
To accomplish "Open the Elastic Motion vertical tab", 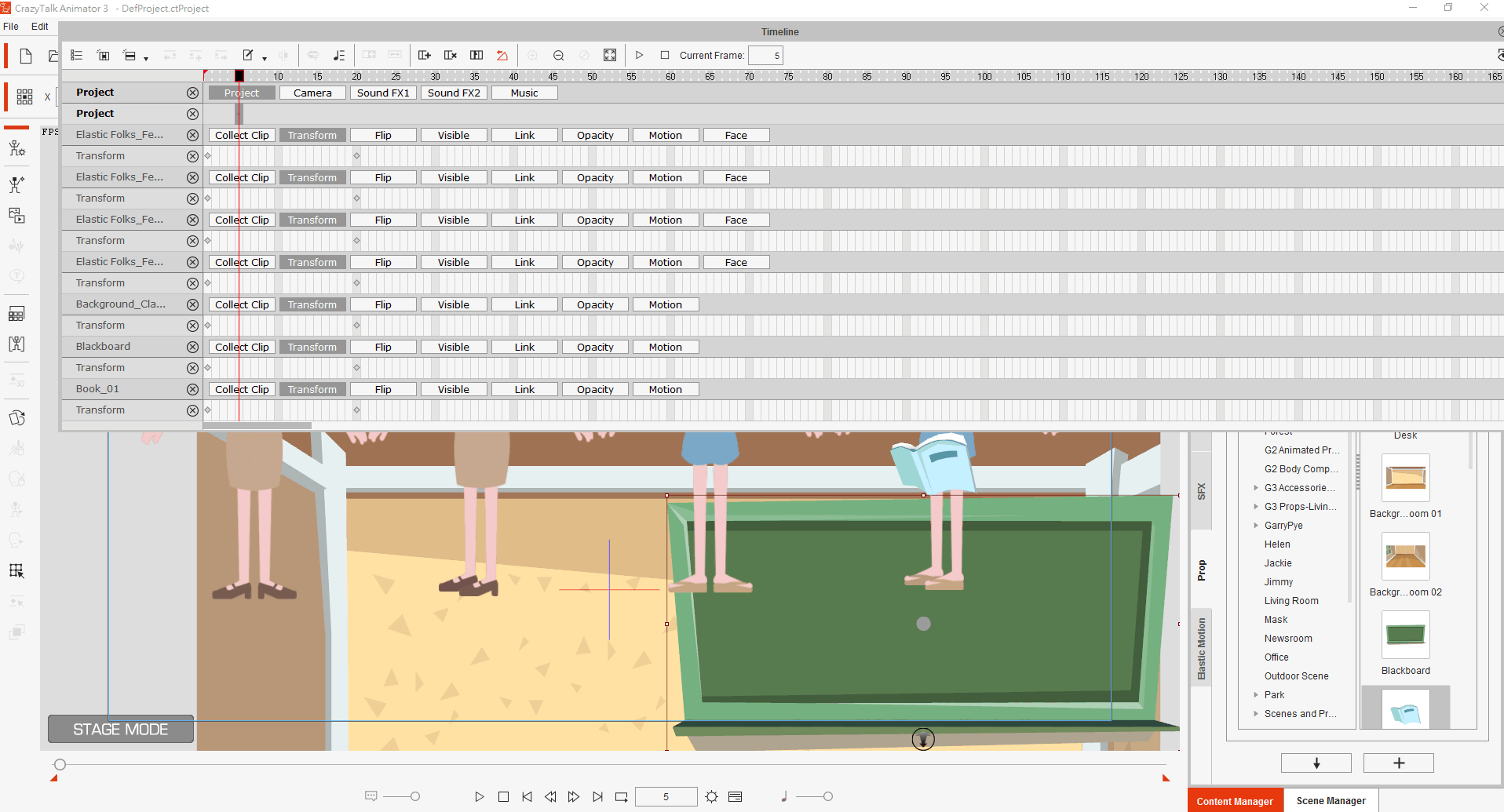I will [x=1201, y=648].
